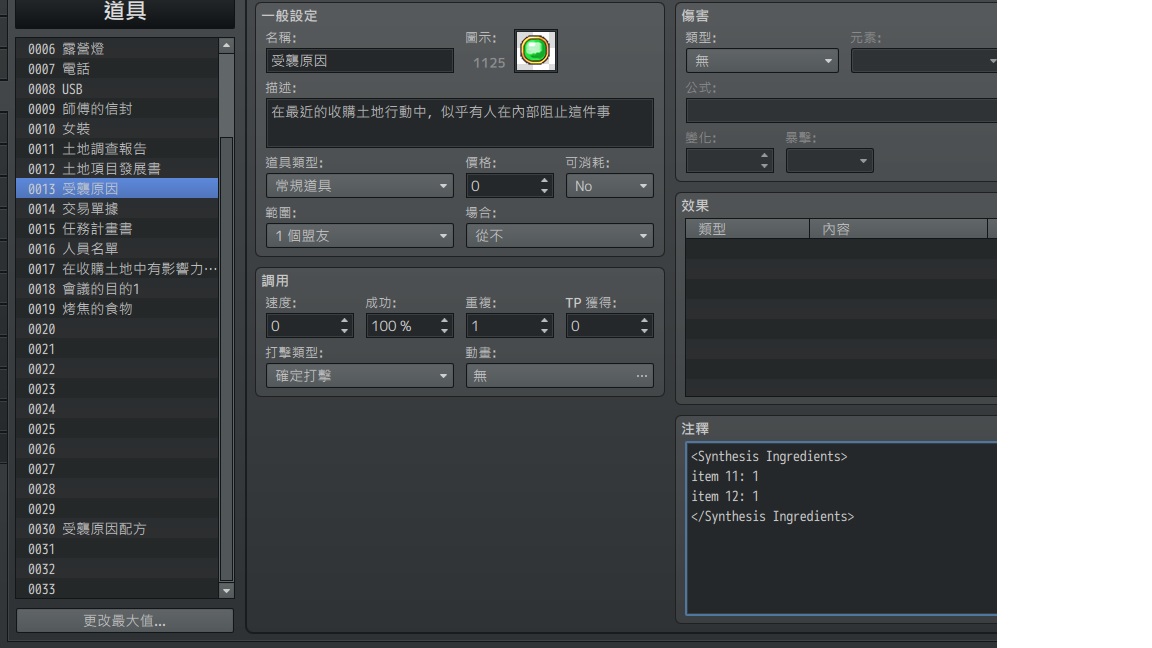Click the 速度 speed stepper field
1152x648 pixels.
309,325
